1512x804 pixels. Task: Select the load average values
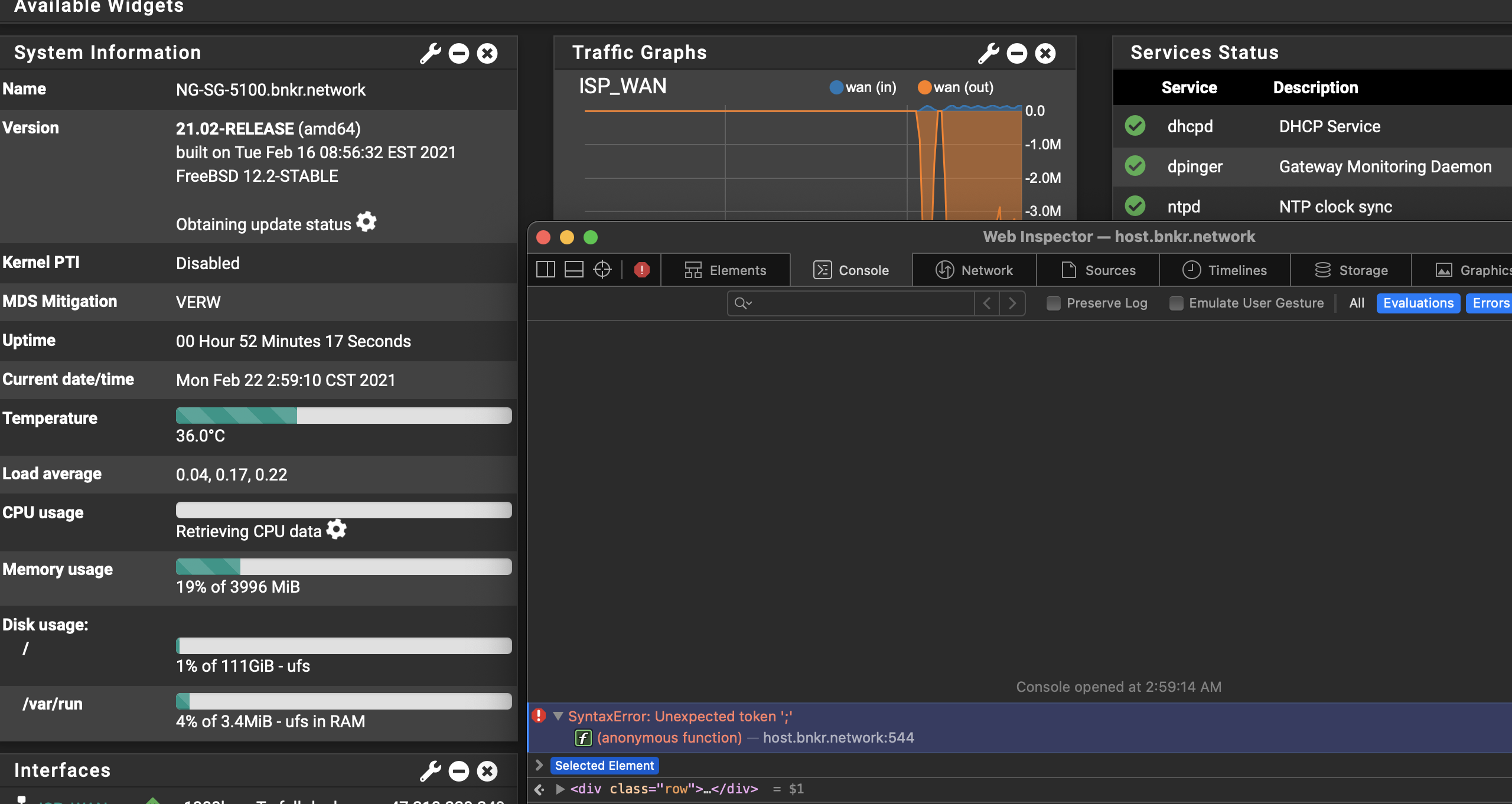[x=232, y=475]
